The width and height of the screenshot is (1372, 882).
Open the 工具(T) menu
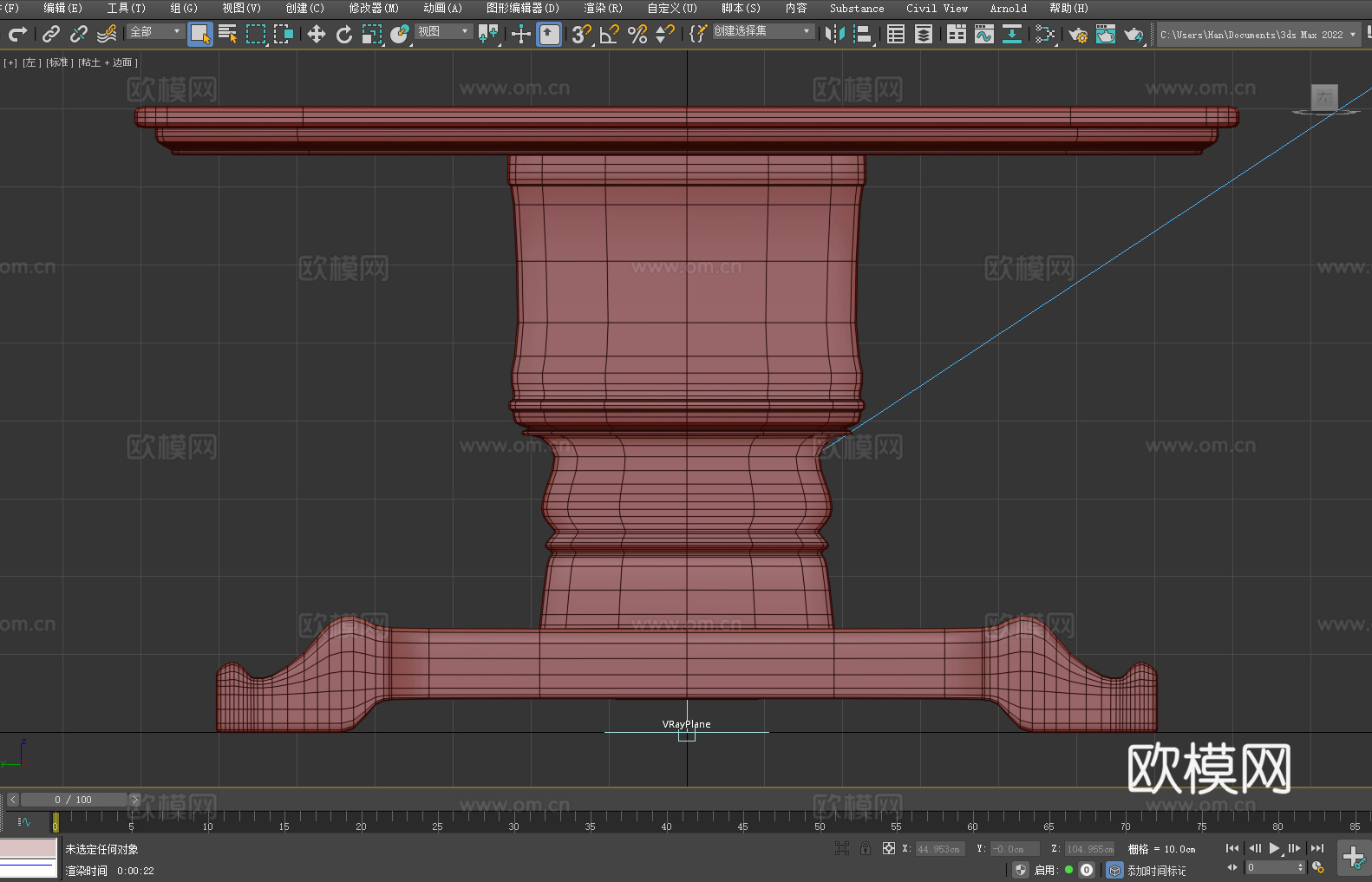[x=127, y=8]
